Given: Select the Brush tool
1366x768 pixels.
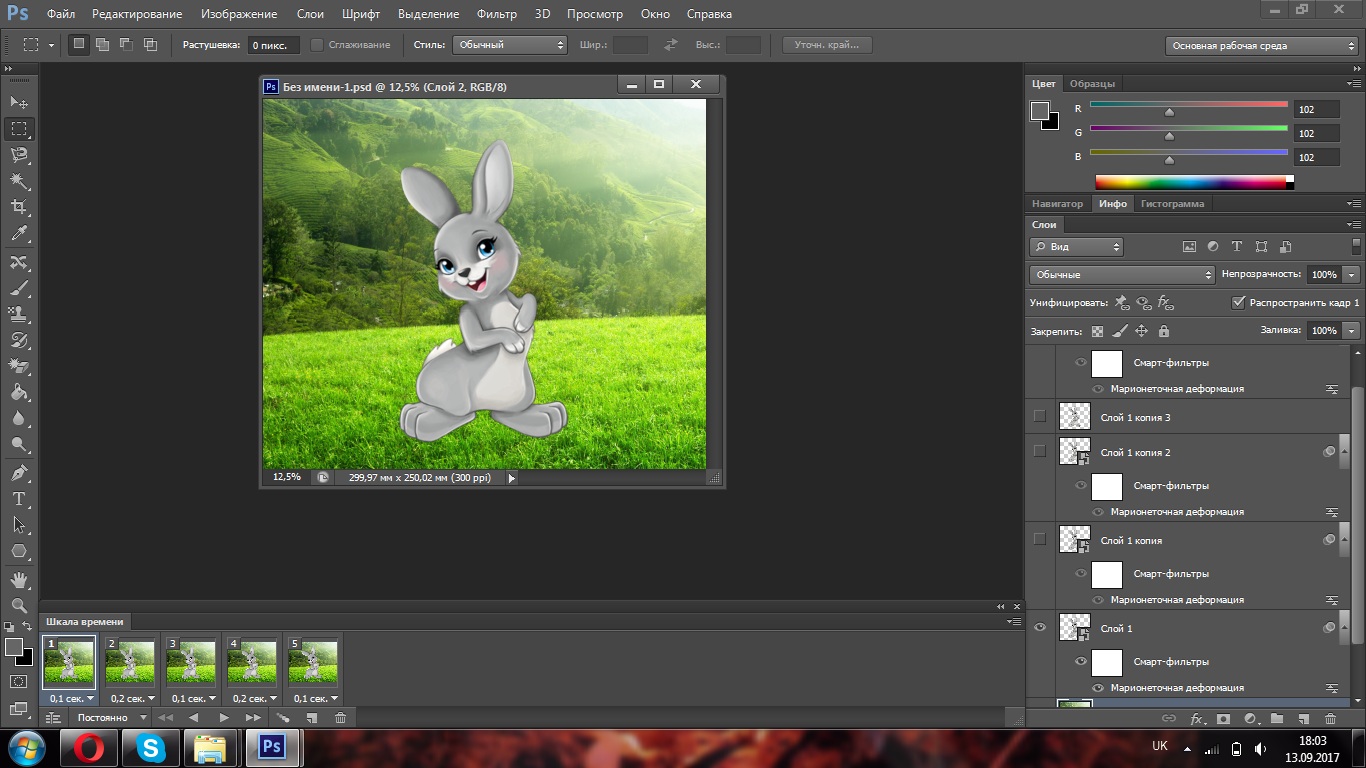Looking at the screenshot, I should click(x=19, y=288).
